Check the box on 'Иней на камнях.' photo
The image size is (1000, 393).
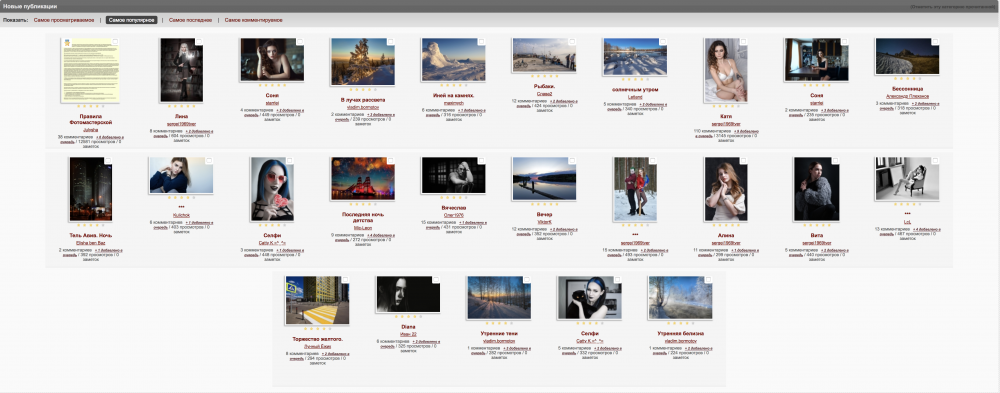(482, 41)
